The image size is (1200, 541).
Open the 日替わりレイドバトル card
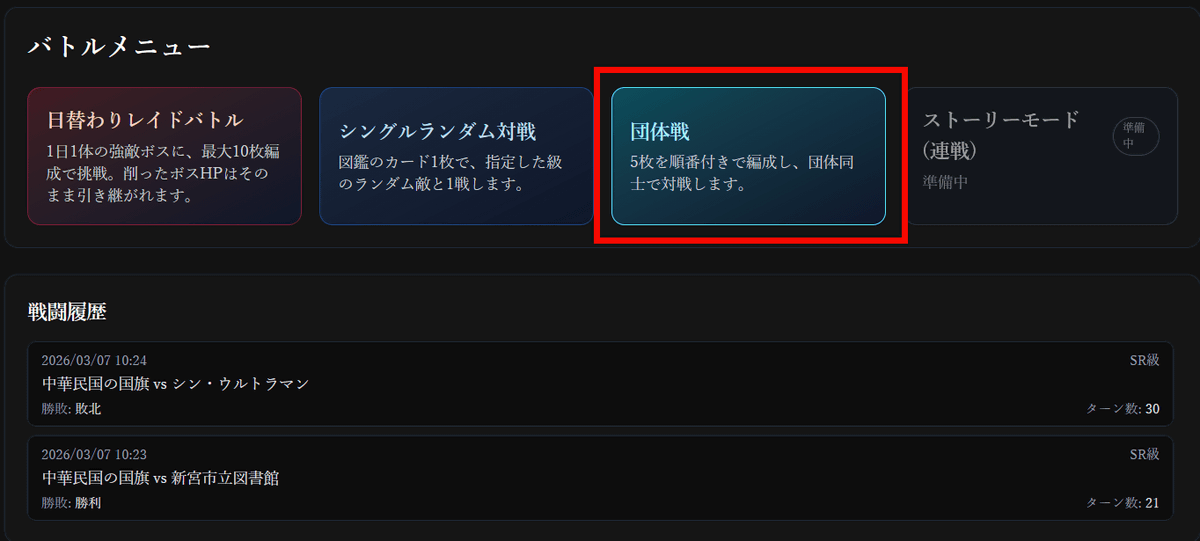164,156
